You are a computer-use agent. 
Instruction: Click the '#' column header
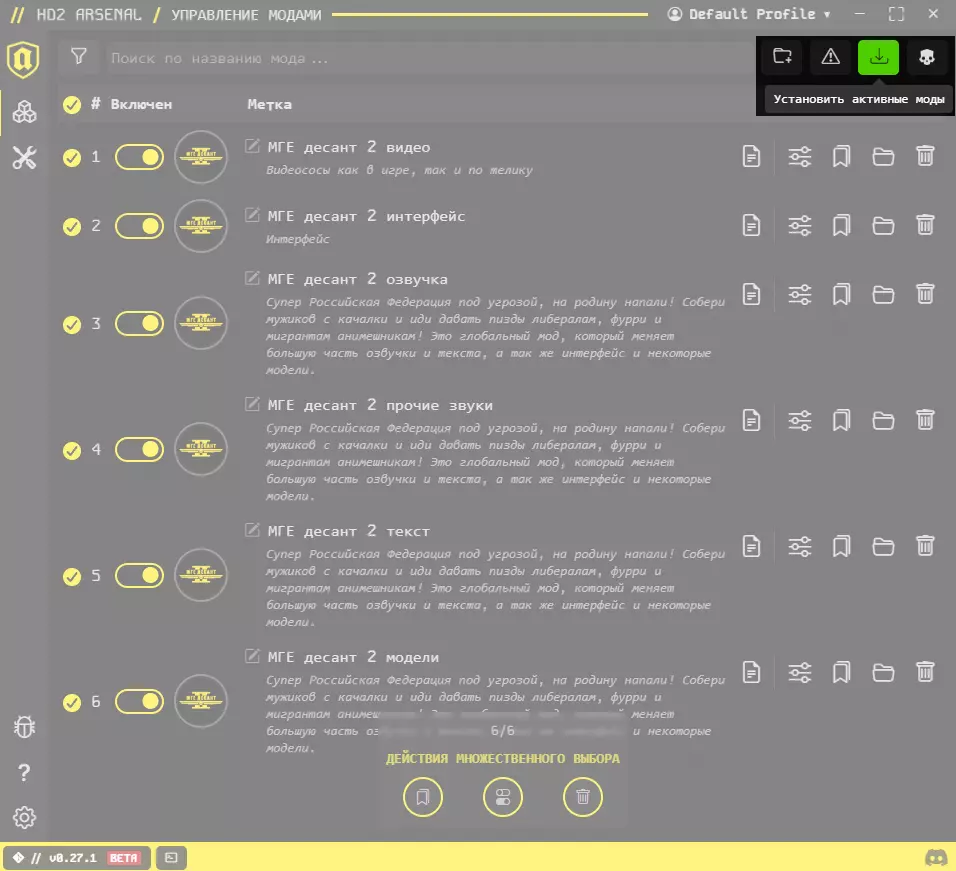pyautogui.click(x=95, y=104)
